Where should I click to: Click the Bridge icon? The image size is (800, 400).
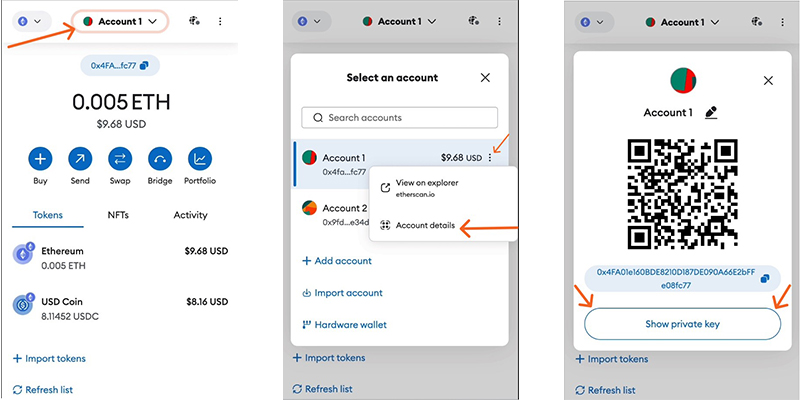[160, 160]
